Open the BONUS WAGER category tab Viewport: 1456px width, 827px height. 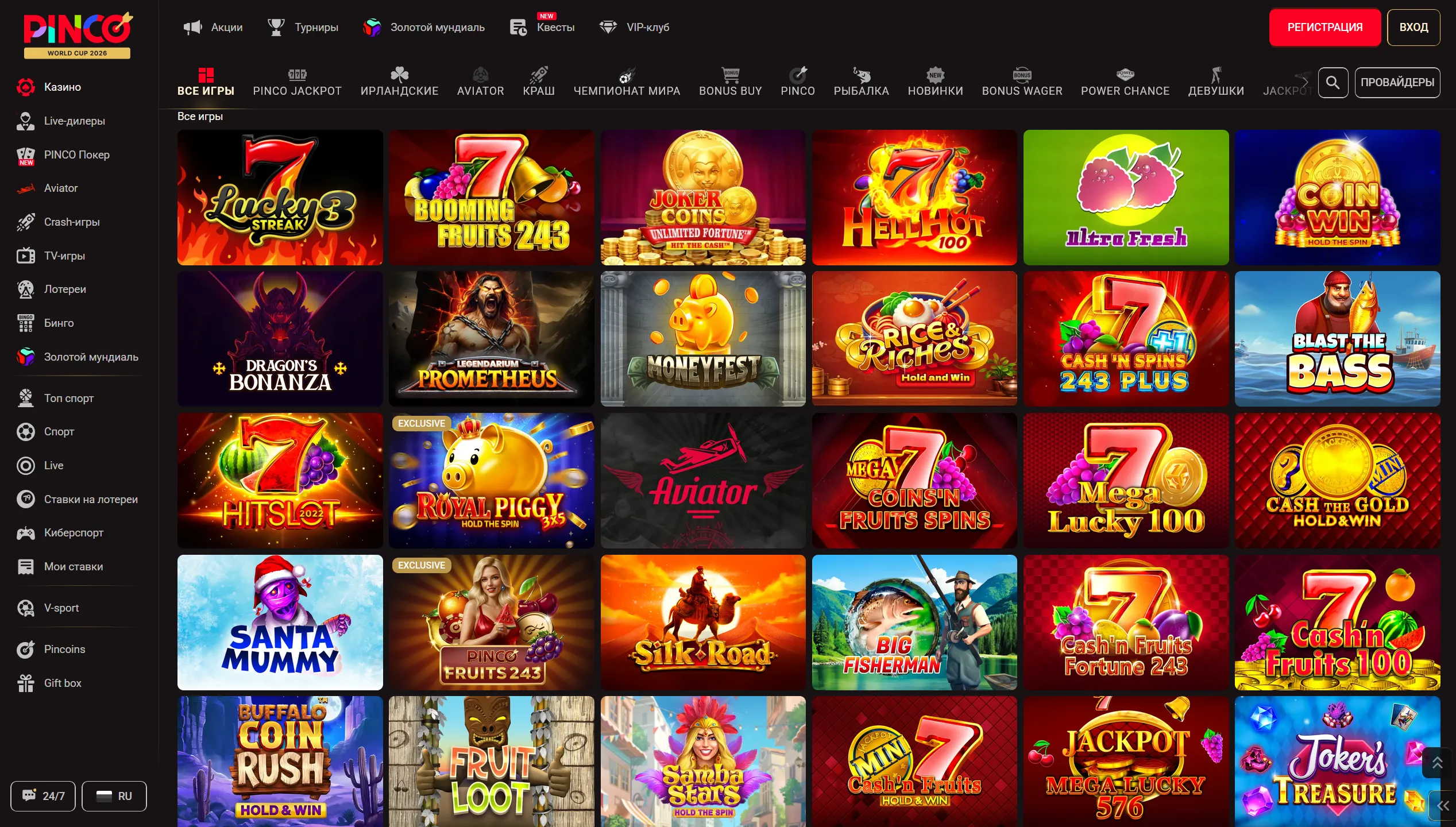pos(1022,82)
